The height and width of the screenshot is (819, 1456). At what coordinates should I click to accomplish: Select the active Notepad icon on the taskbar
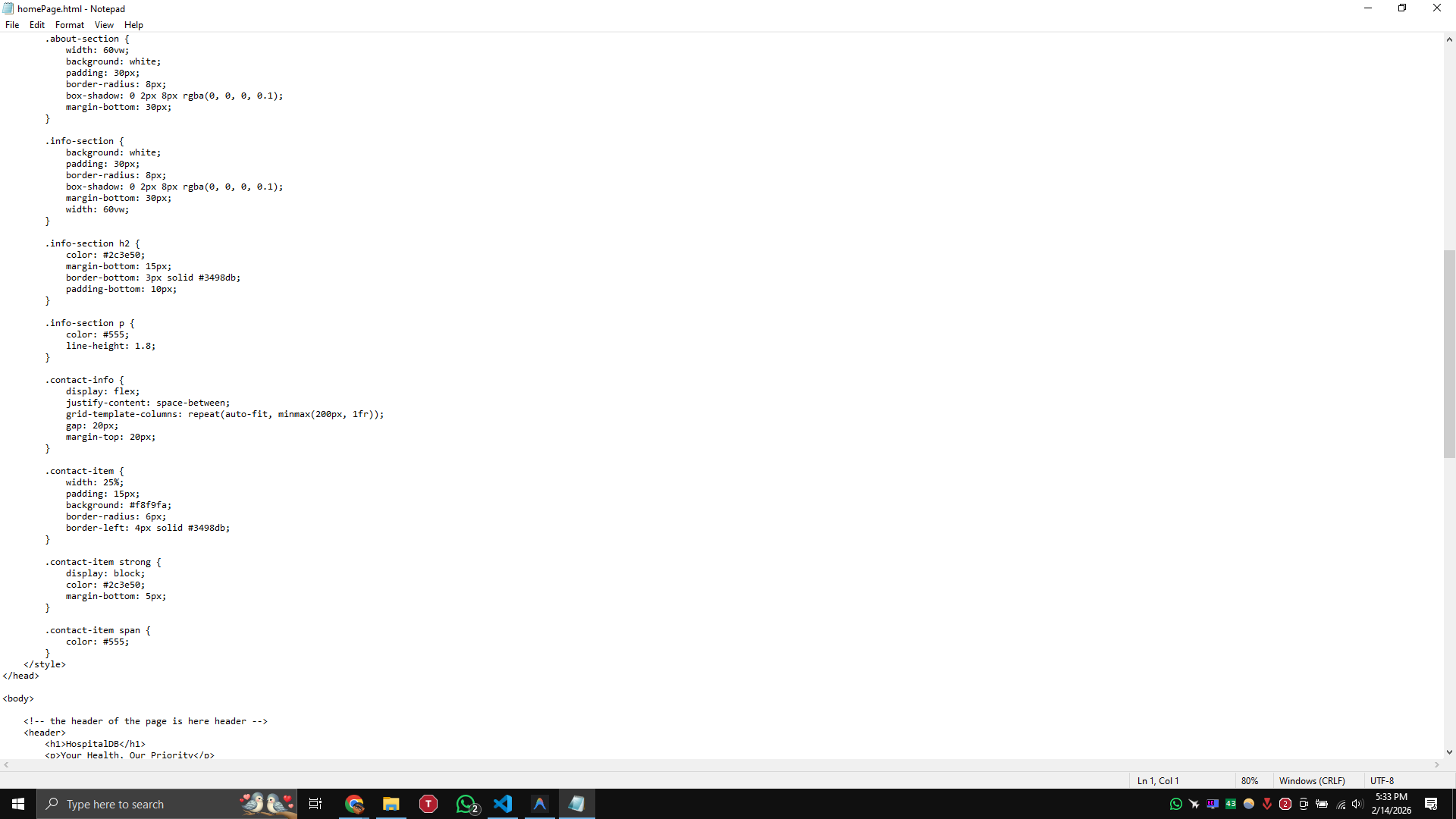click(577, 804)
